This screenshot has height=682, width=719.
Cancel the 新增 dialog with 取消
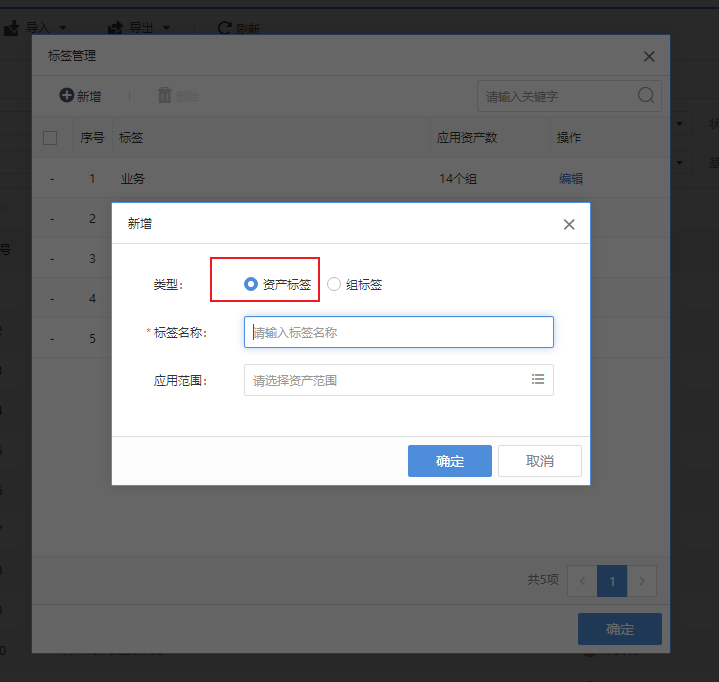coord(539,461)
